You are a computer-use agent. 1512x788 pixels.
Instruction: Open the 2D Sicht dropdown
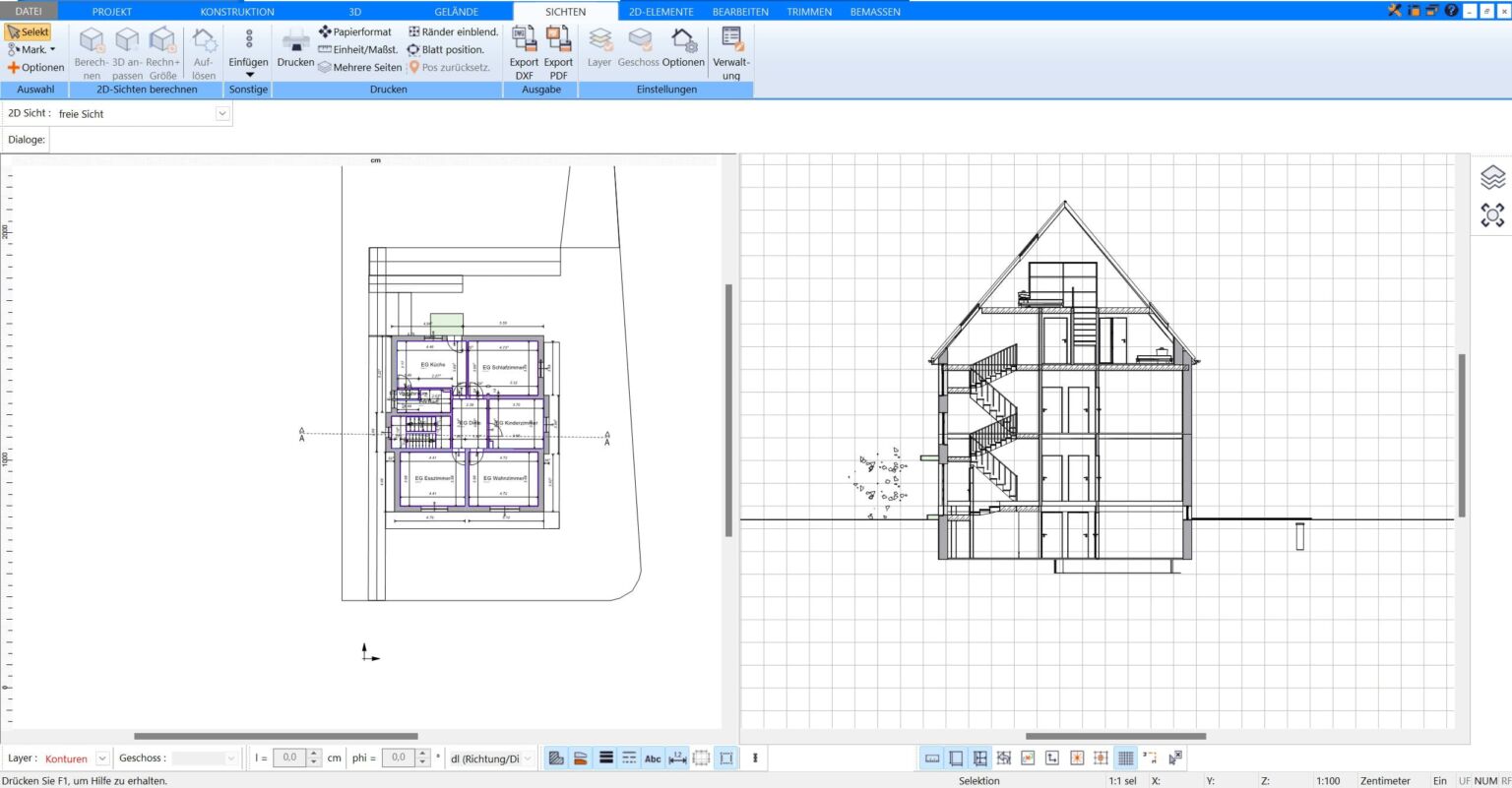[222, 113]
